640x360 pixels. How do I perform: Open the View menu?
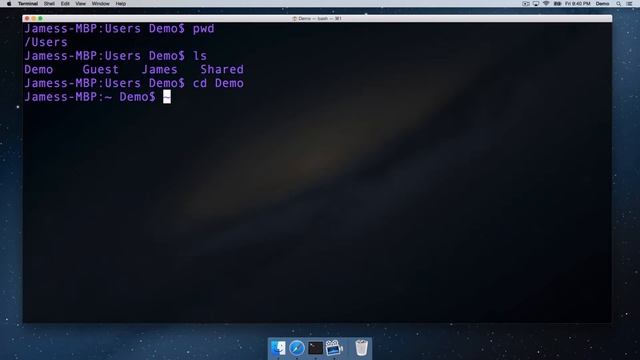point(81,4)
